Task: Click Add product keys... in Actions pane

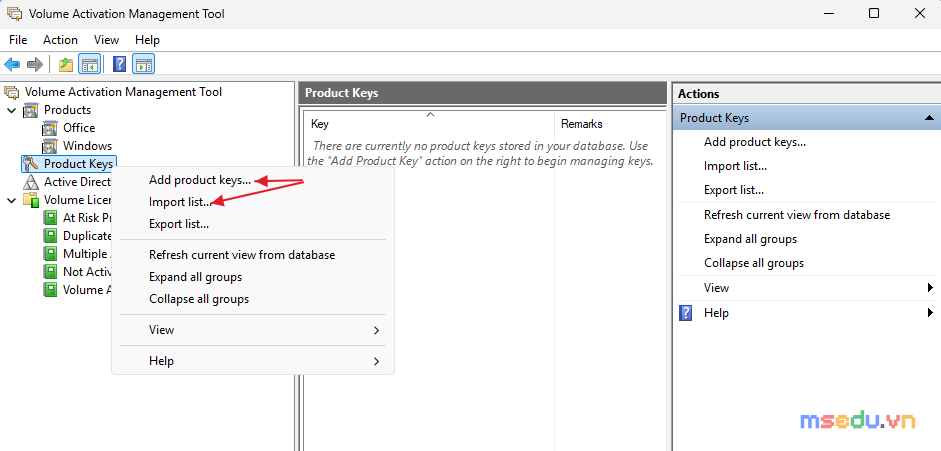Action: pos(754,142)
